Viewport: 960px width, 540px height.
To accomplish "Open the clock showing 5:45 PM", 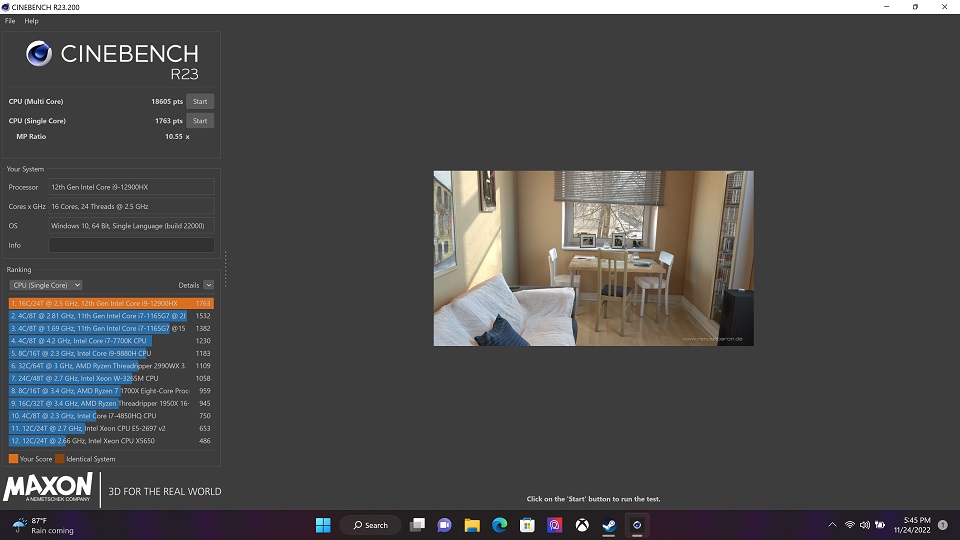I will tap(912, 525).
